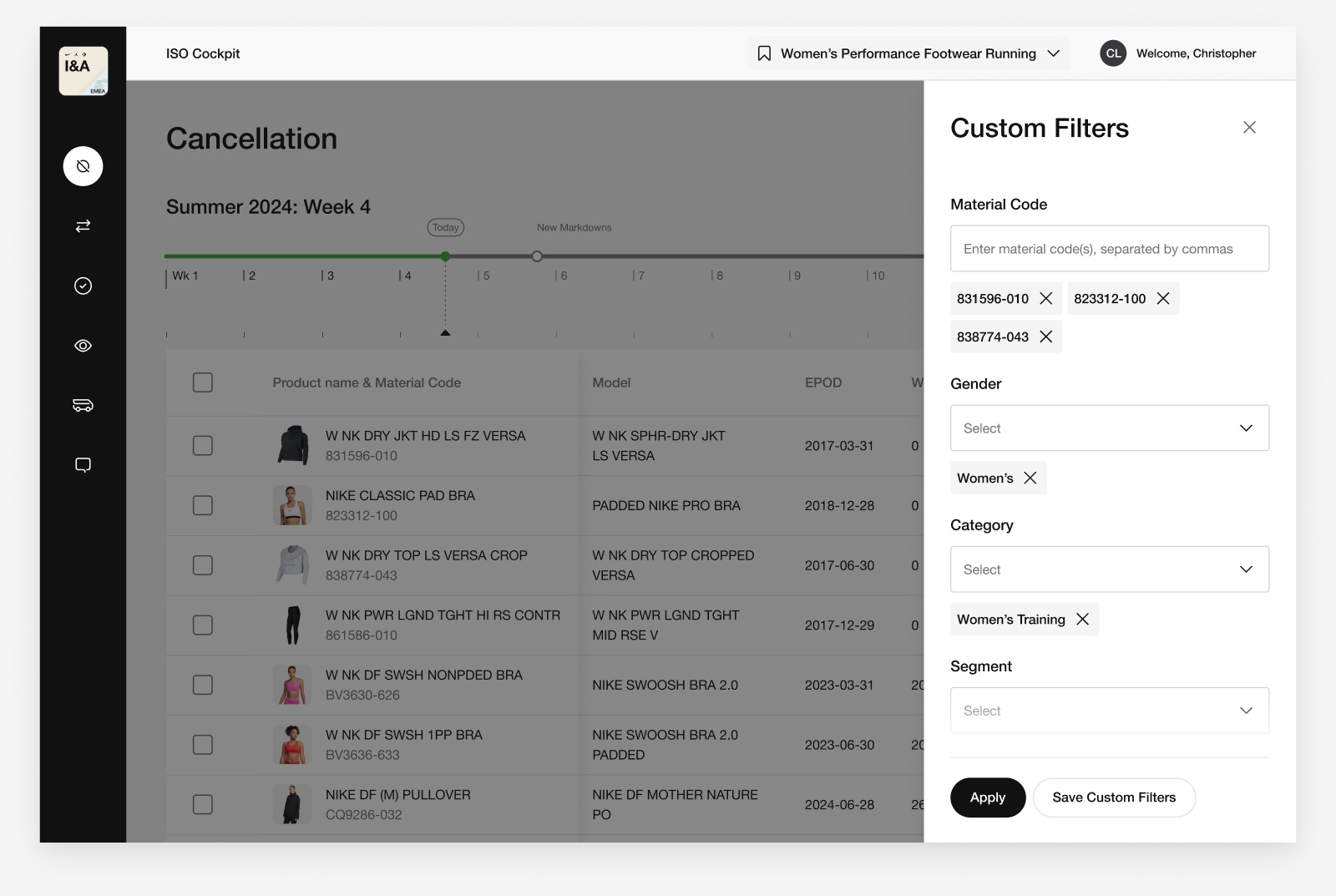Viewport: 1336px width, 896px height.
Task: Click the Product name & Material Code column header
Action: tap(367, 382)
